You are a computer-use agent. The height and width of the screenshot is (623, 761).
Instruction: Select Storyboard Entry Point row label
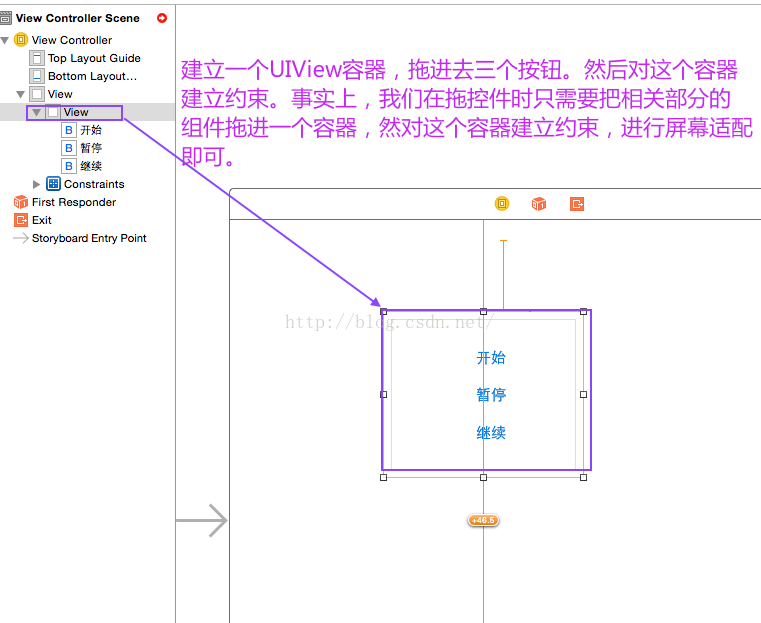coord(89,238)
